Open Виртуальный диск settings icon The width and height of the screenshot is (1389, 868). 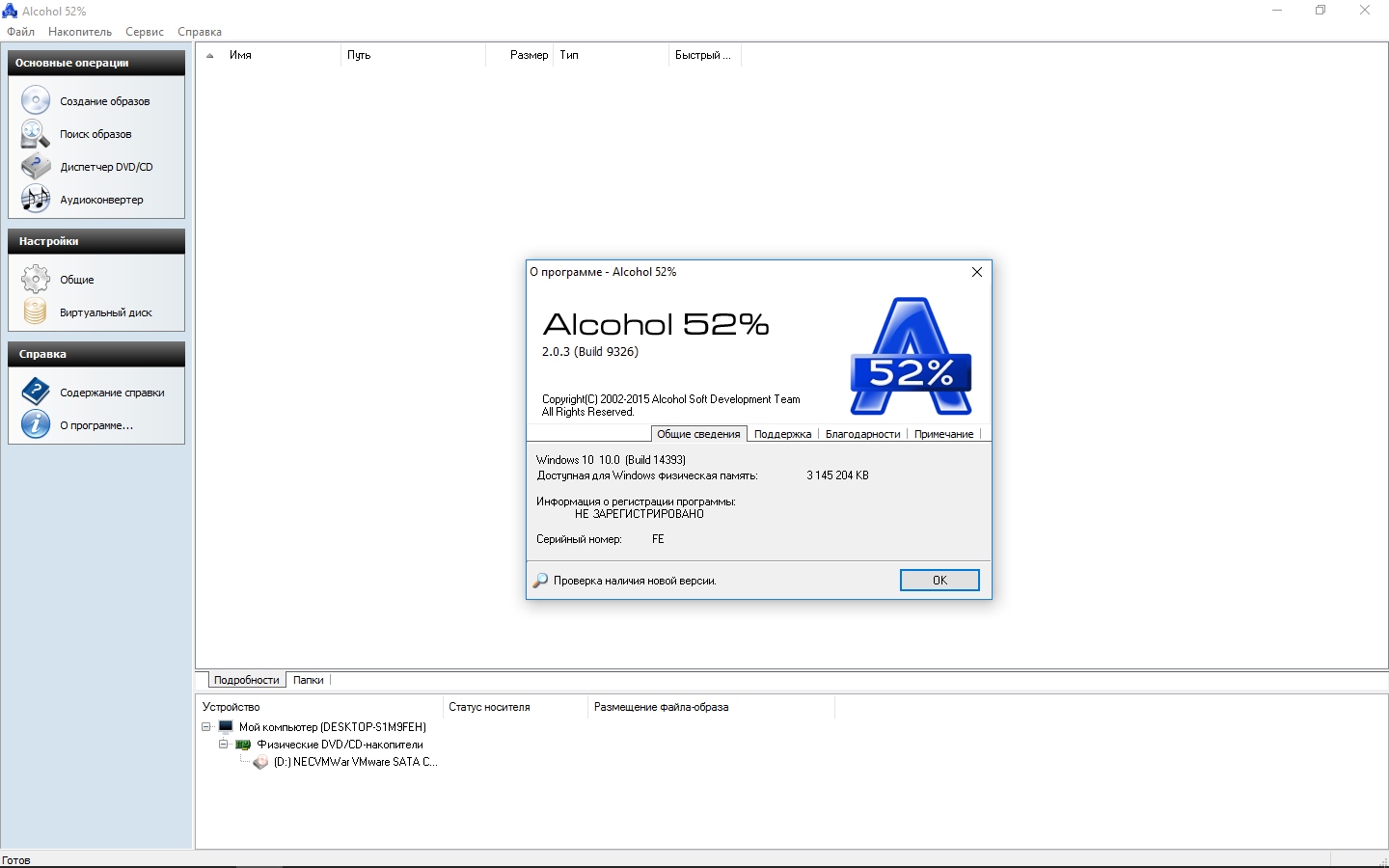[x=36, y=312]
